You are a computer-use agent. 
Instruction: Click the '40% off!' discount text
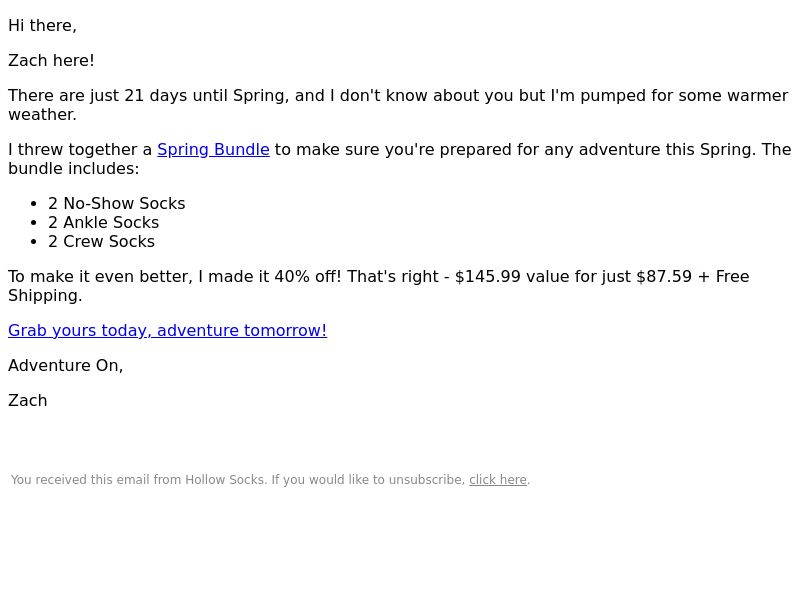pos(308,277)
